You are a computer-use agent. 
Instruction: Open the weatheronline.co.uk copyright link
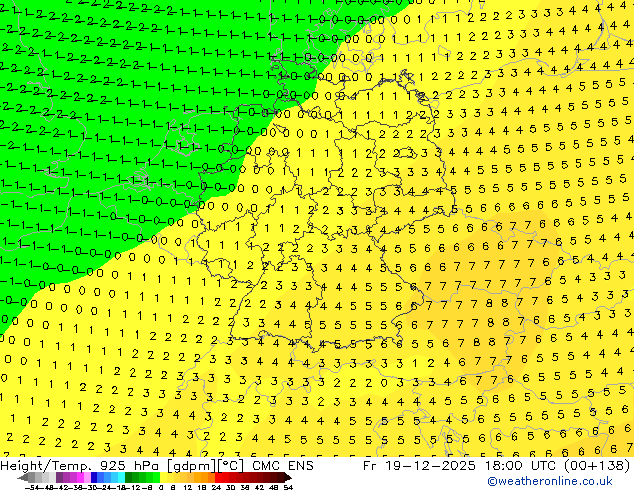(550, 481)
